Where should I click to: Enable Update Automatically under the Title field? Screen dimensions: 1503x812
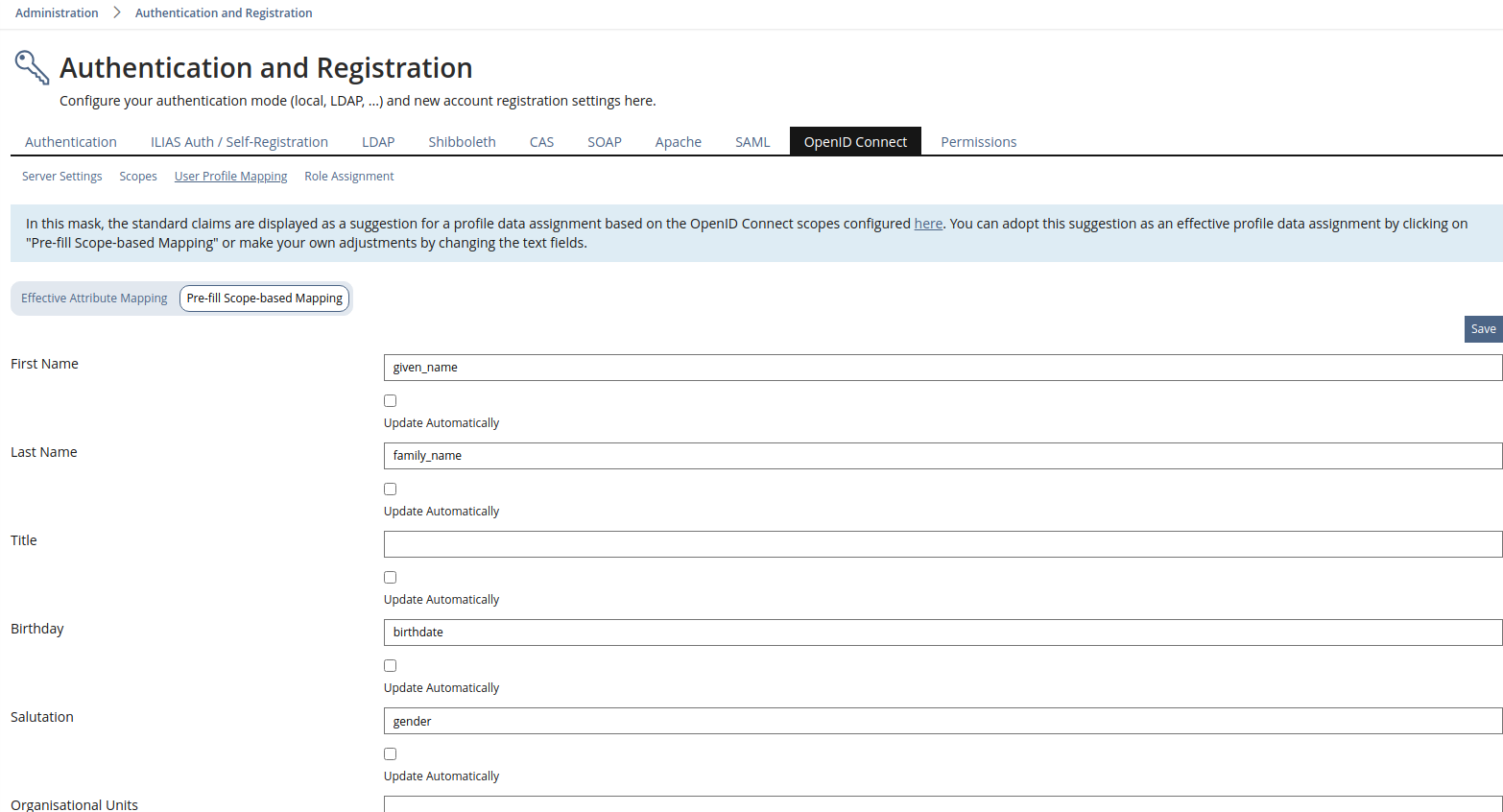tap(390, 578)
